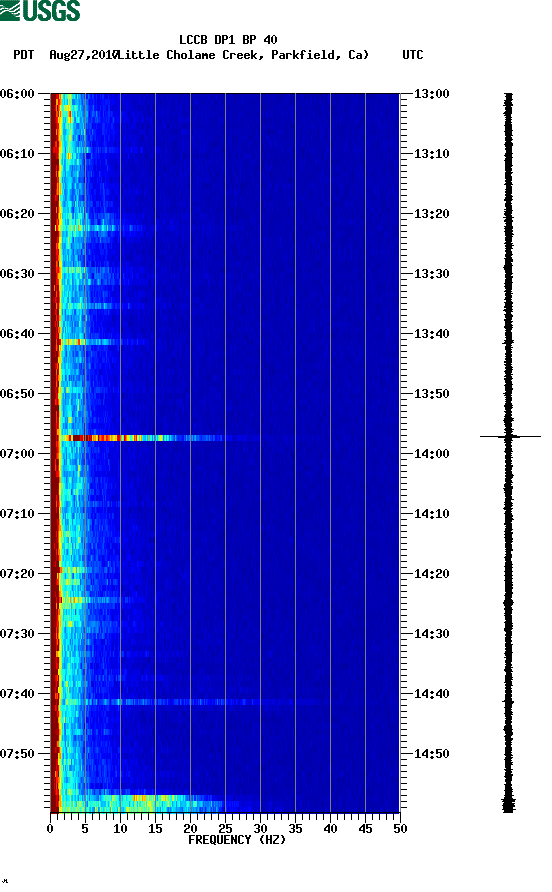Screen dimensions: 552x892
Task: Click the Little Cholame Creek, Parkfield location text
Action: (x=243, y=55)
